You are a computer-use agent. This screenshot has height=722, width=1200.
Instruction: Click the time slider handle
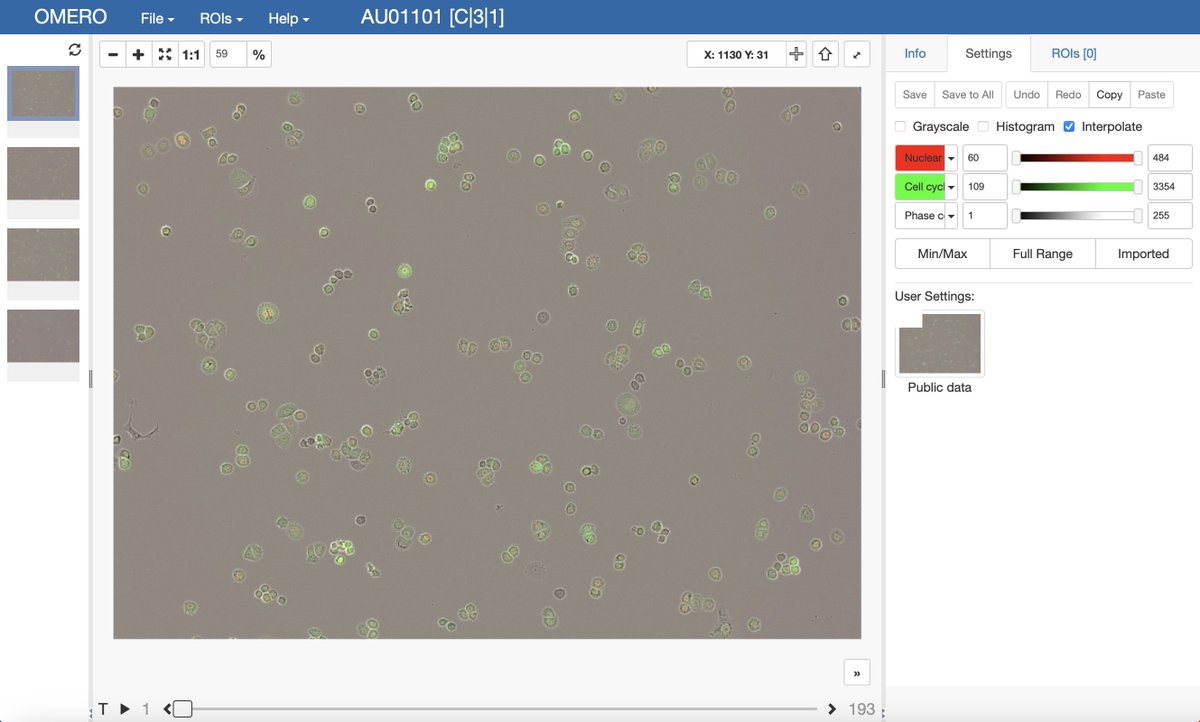tap(182, 709)
